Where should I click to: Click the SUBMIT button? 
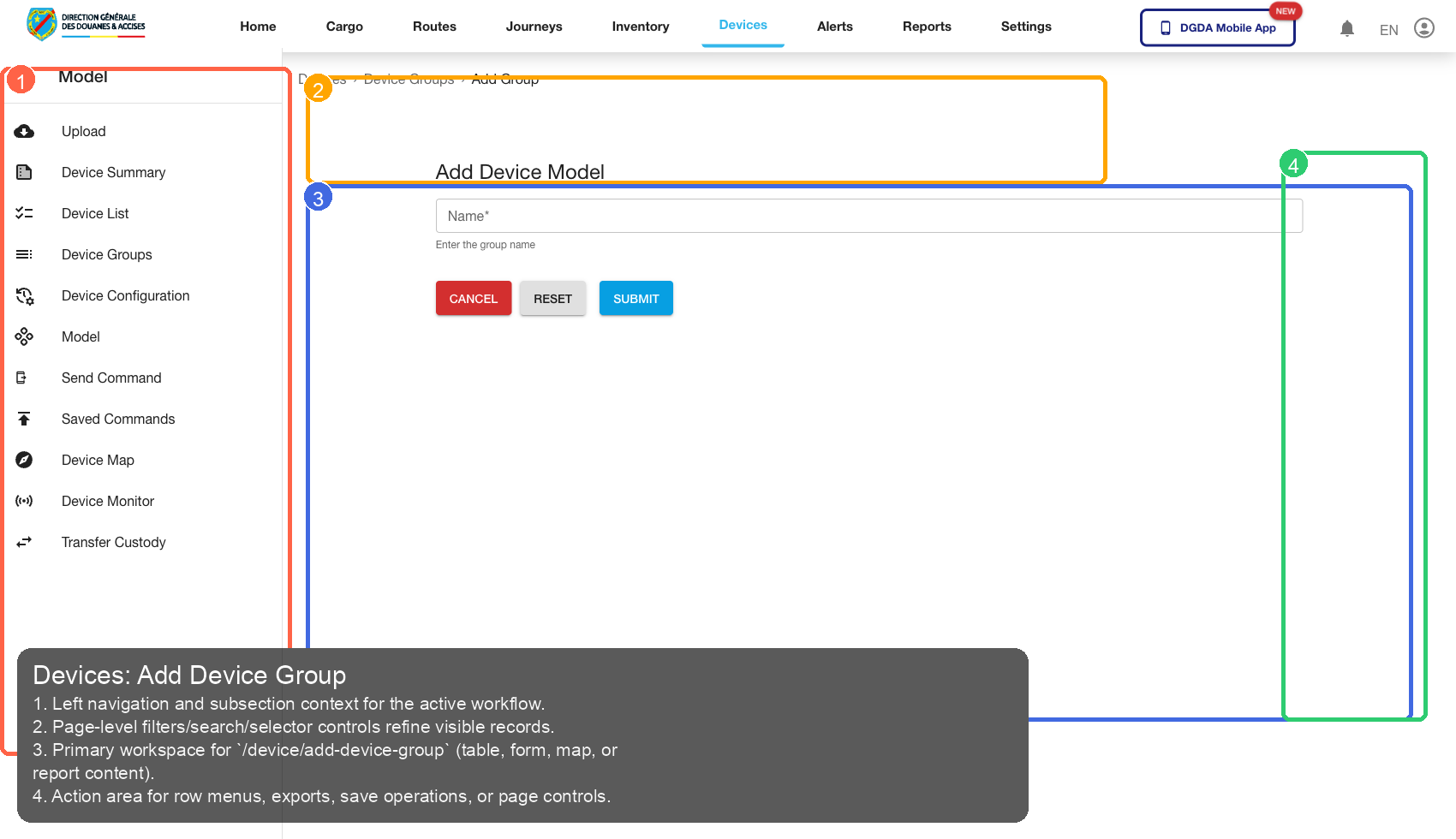(x=636, y=298)
